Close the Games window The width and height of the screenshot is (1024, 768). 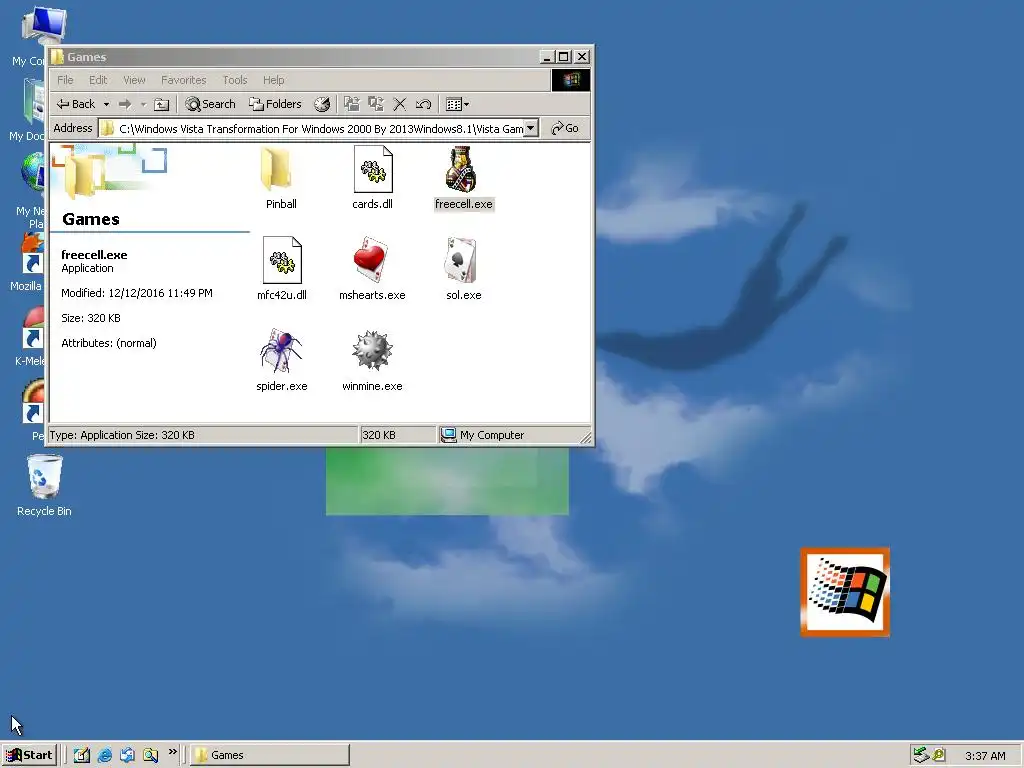click(x=582, y=57)
